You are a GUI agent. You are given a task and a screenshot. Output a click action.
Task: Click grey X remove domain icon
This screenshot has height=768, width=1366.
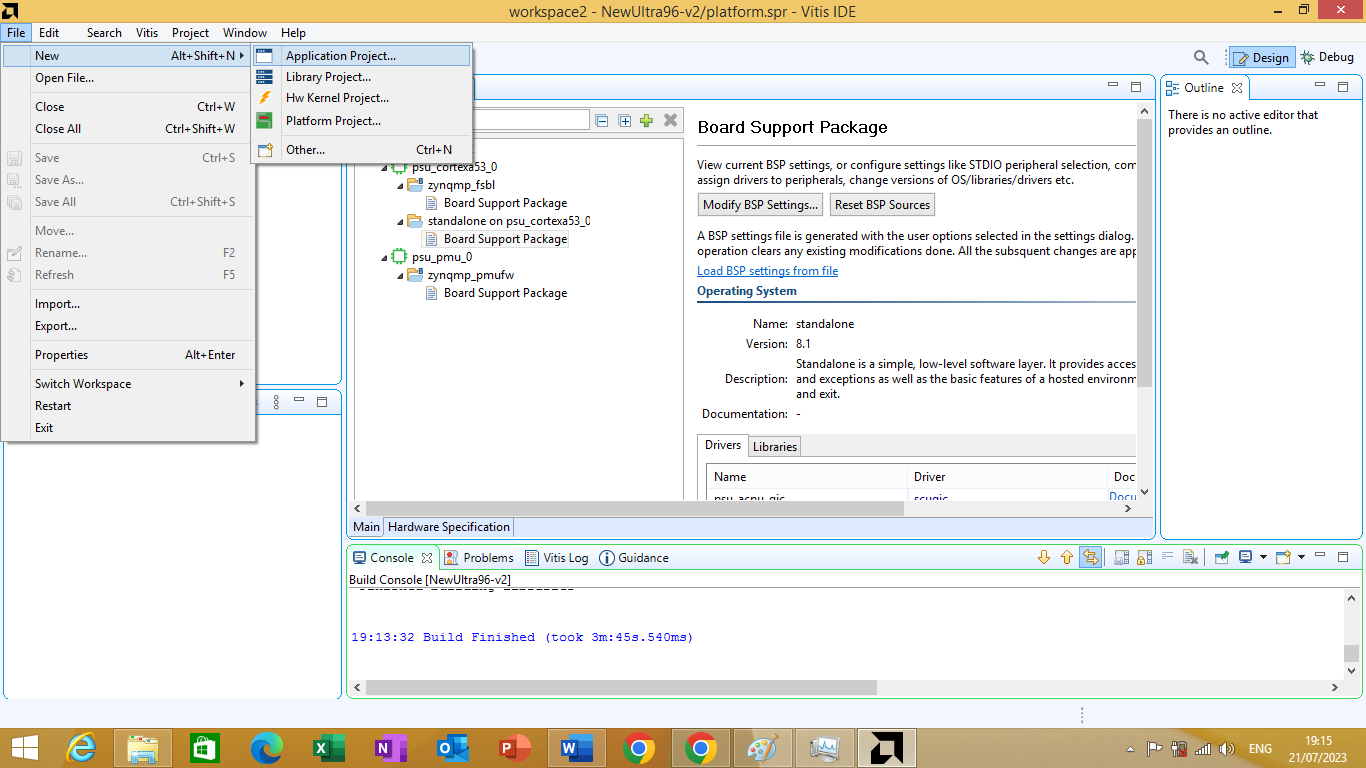671,121
